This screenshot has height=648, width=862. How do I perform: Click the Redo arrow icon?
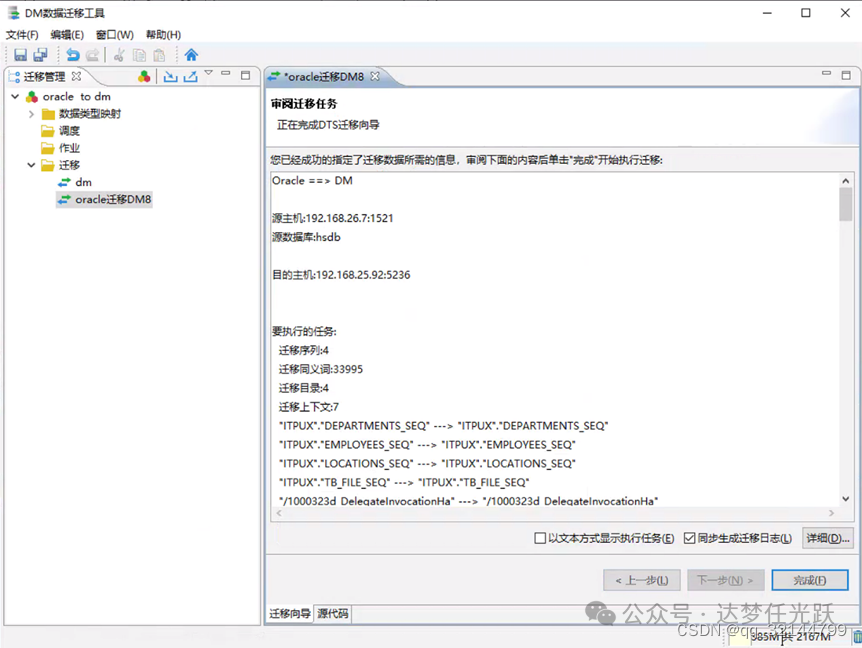point(93,55)
